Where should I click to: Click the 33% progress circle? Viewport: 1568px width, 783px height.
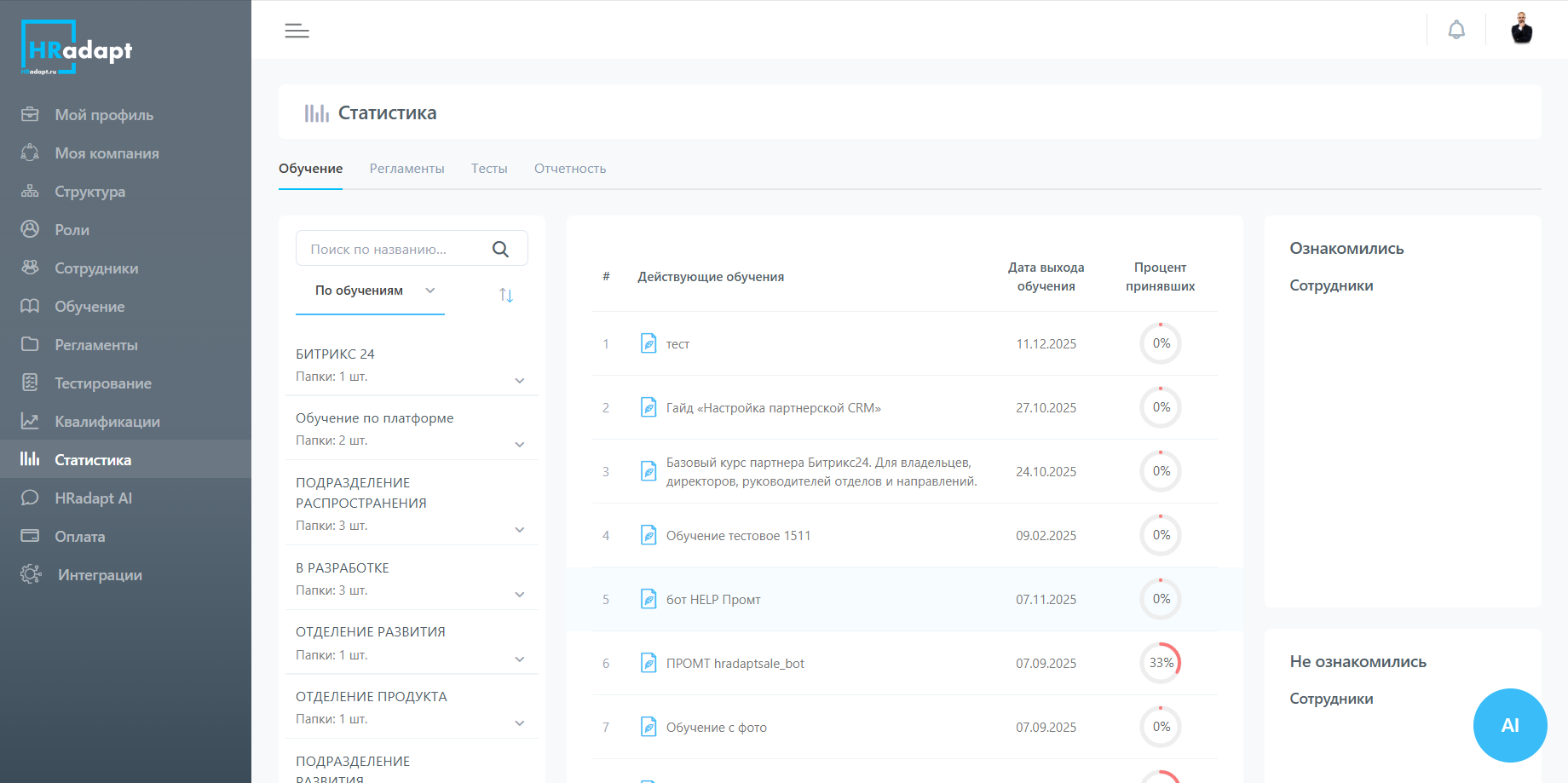[x=1161, y=663]
